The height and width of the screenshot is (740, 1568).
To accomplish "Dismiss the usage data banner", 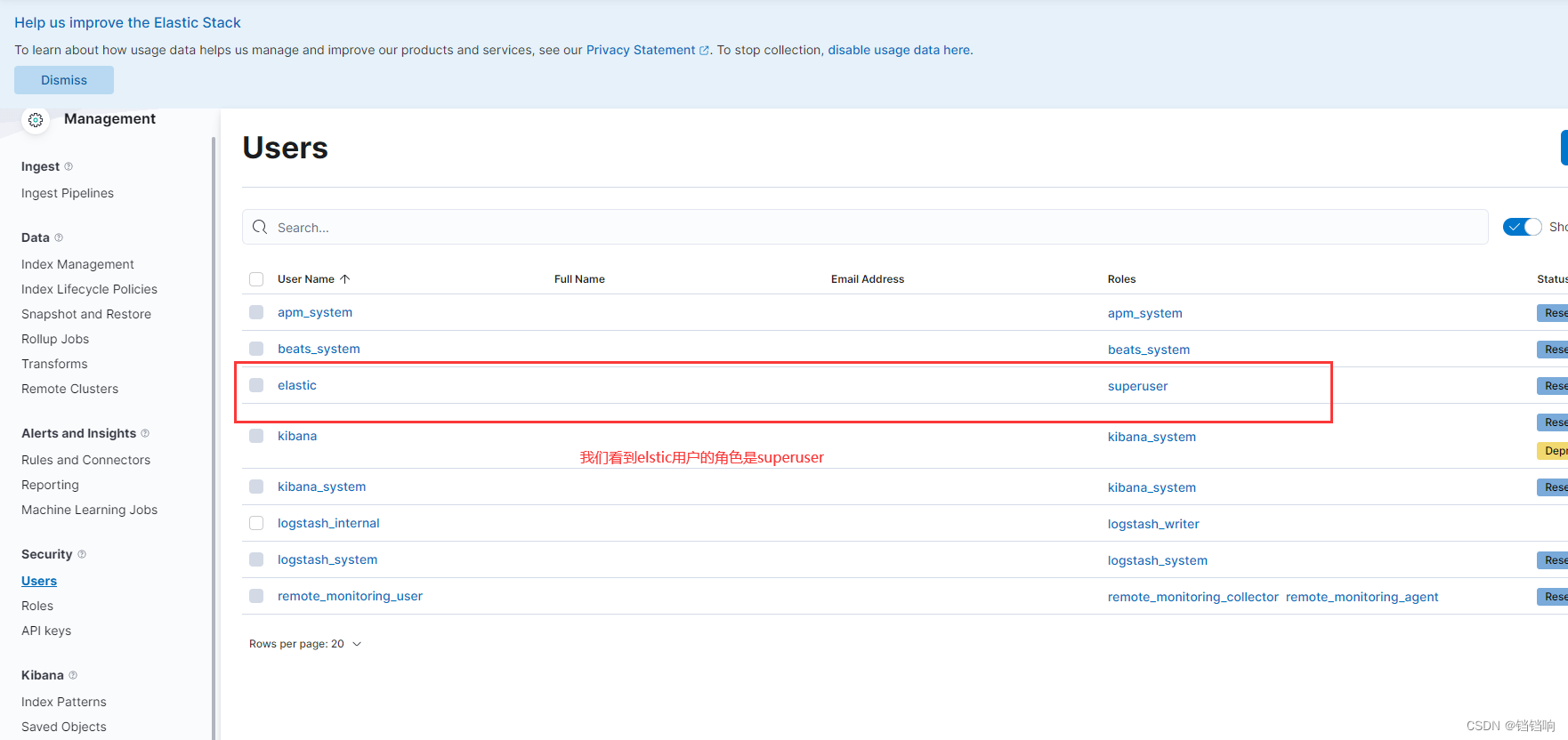I will [x=64, y=80].
